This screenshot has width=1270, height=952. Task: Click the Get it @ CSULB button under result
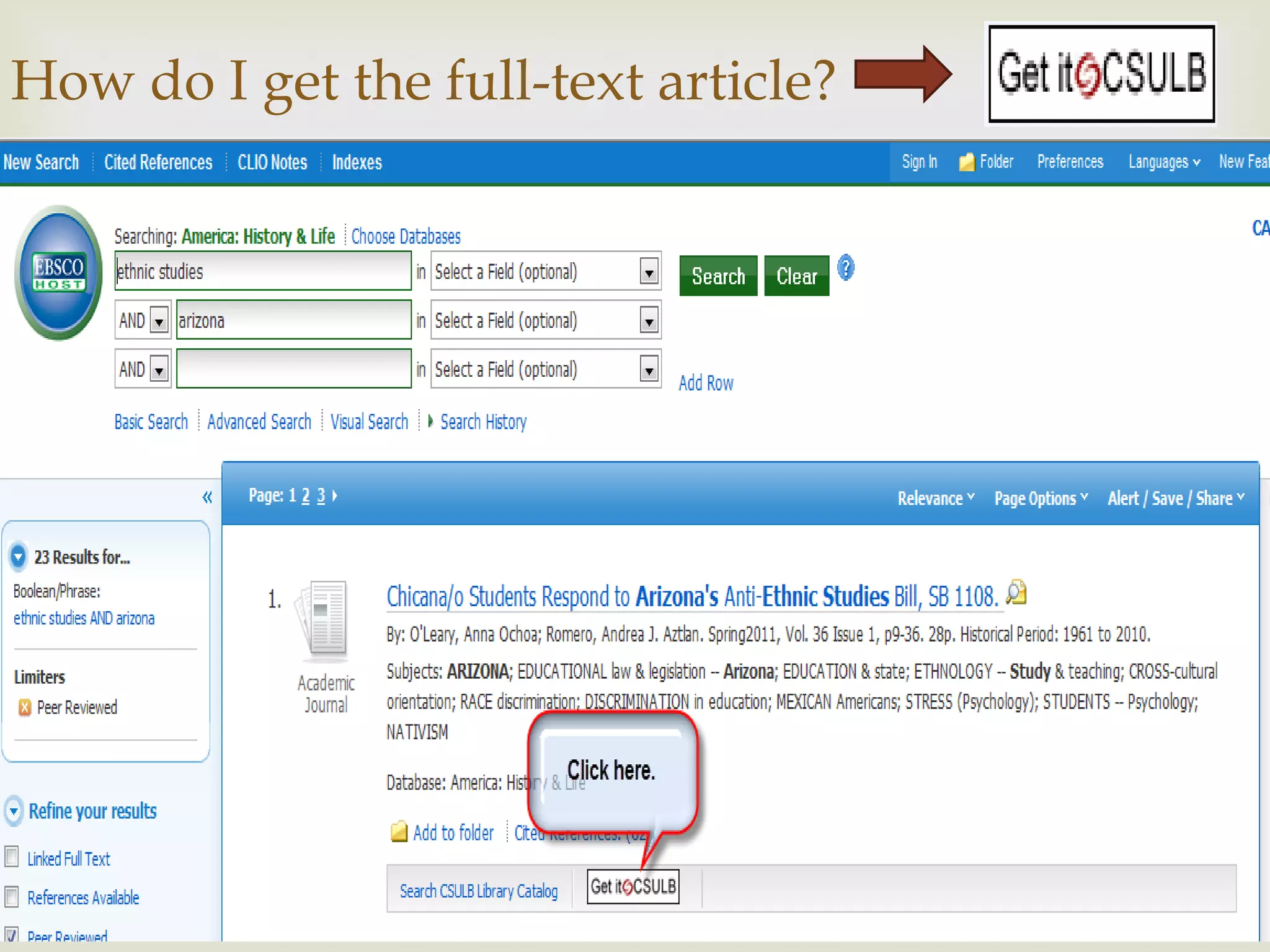pyautogui.click(x=633, y=887)
